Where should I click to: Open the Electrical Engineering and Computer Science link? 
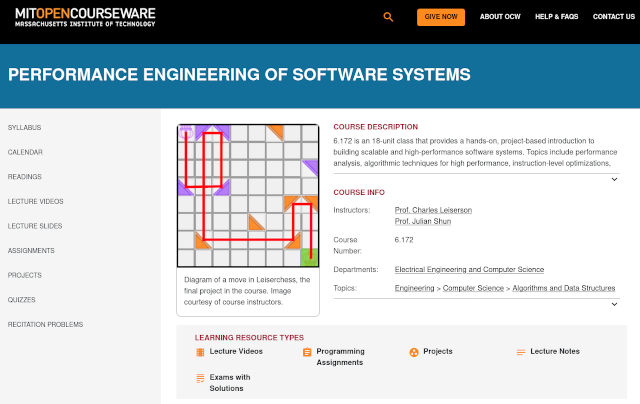coord(469,269)
